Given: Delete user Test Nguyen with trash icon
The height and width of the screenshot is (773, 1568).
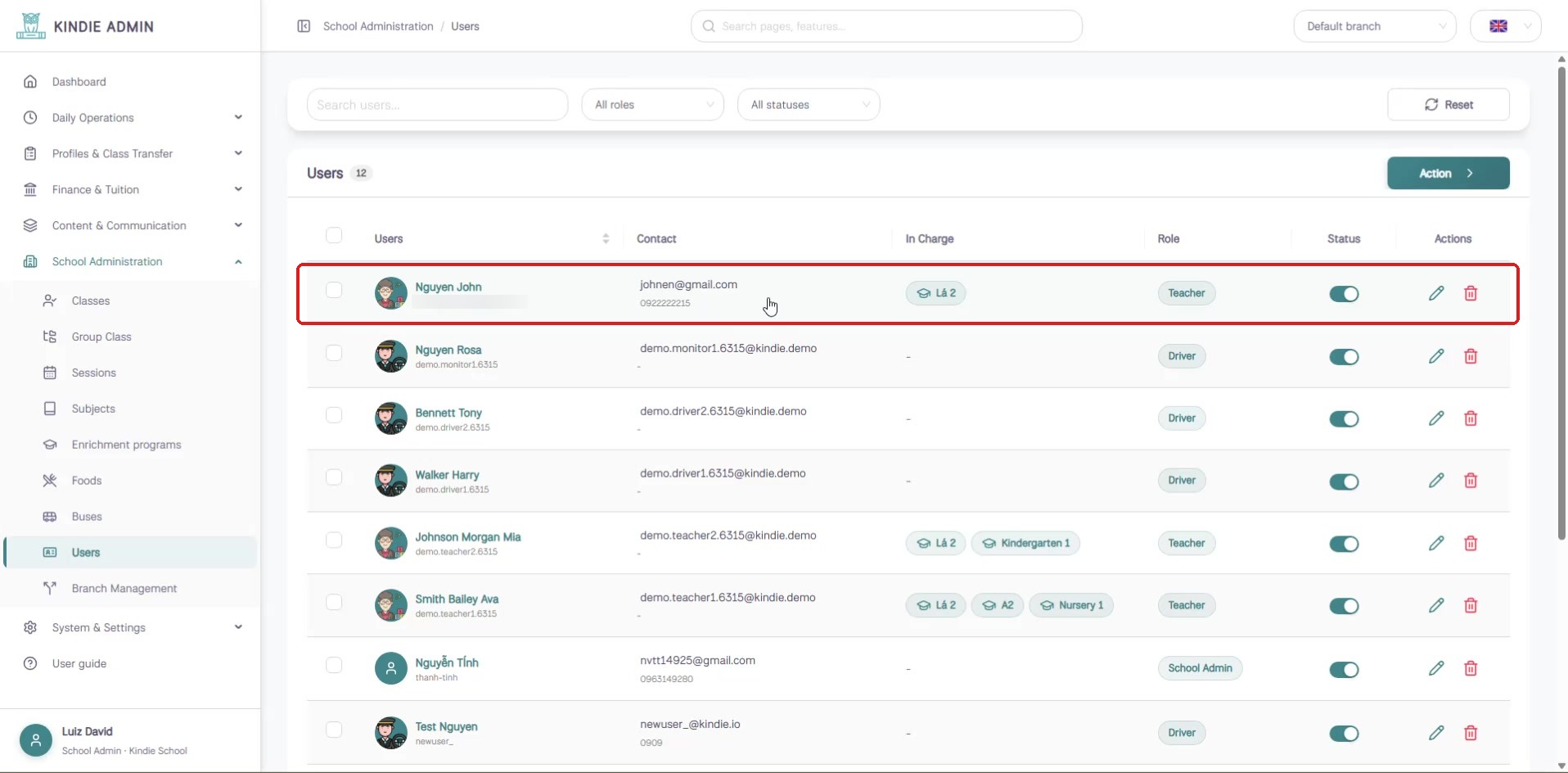Looking at the screenshot, I should (1471, 733).
